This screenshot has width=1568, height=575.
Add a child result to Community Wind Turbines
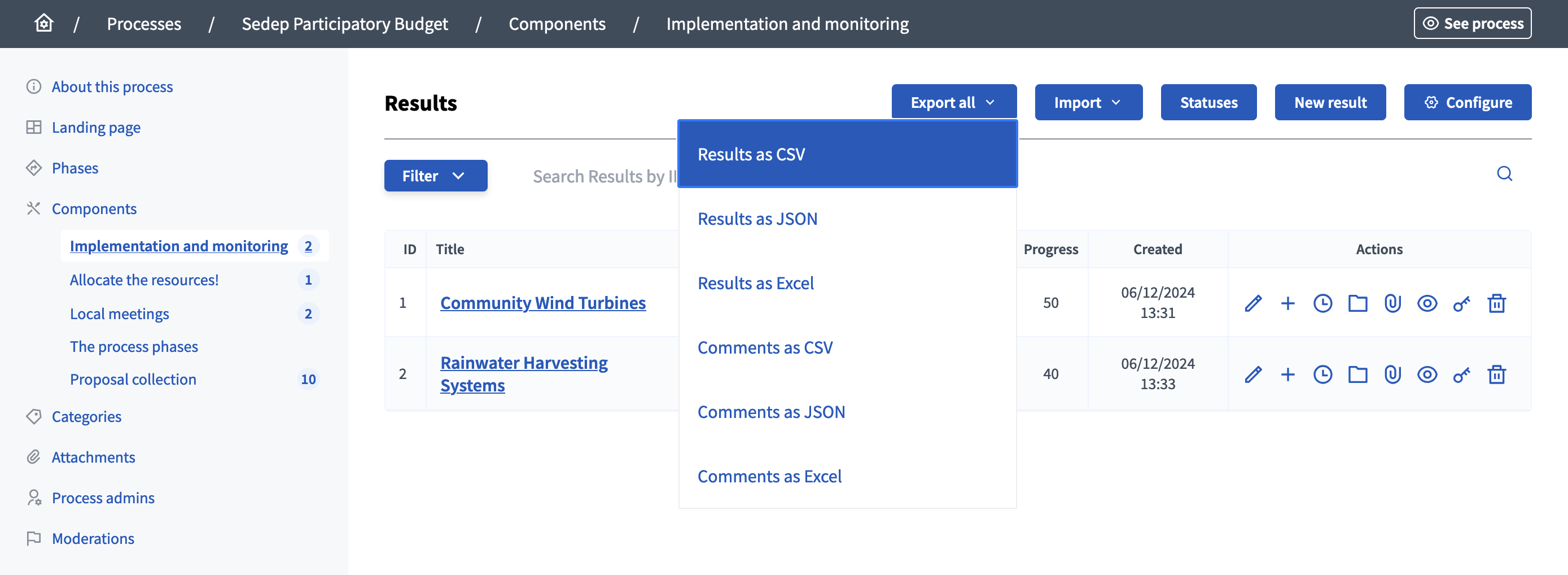pos(1287,303)
